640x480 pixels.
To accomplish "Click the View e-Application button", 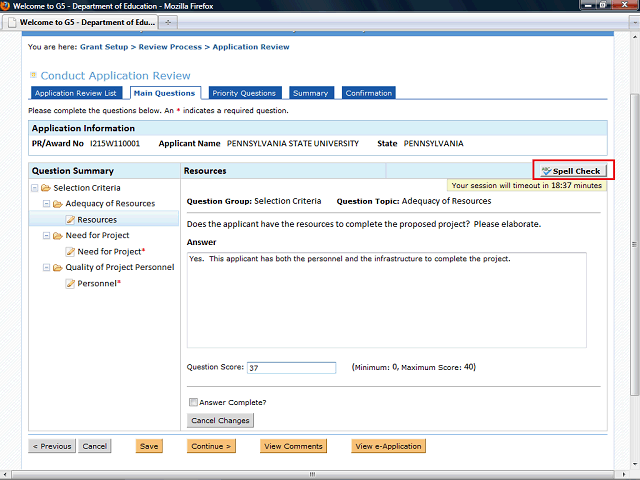I will tap(389, 446).
